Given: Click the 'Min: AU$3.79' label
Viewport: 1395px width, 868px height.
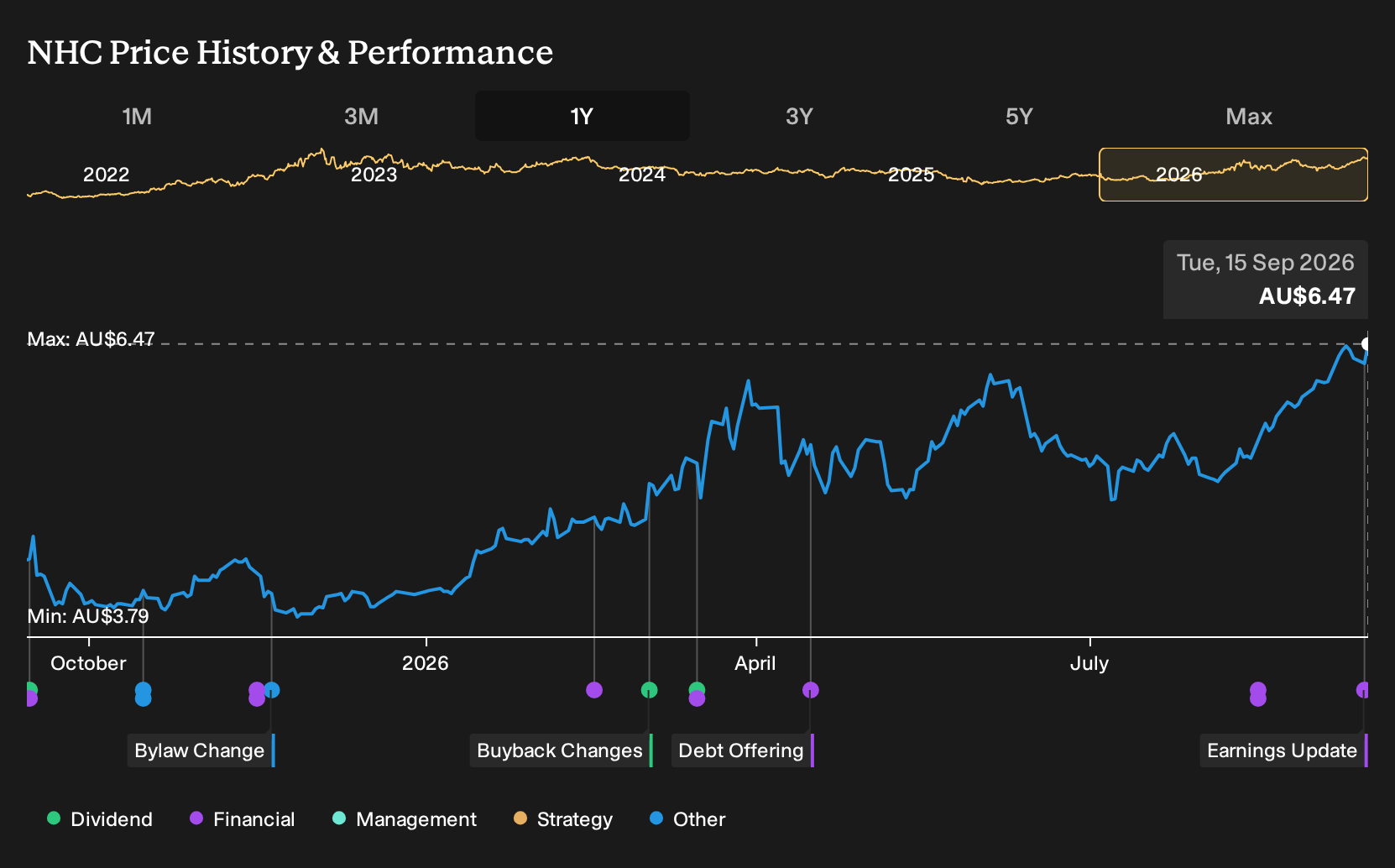Looking at the screenshot, I should [x=88, y=616].
